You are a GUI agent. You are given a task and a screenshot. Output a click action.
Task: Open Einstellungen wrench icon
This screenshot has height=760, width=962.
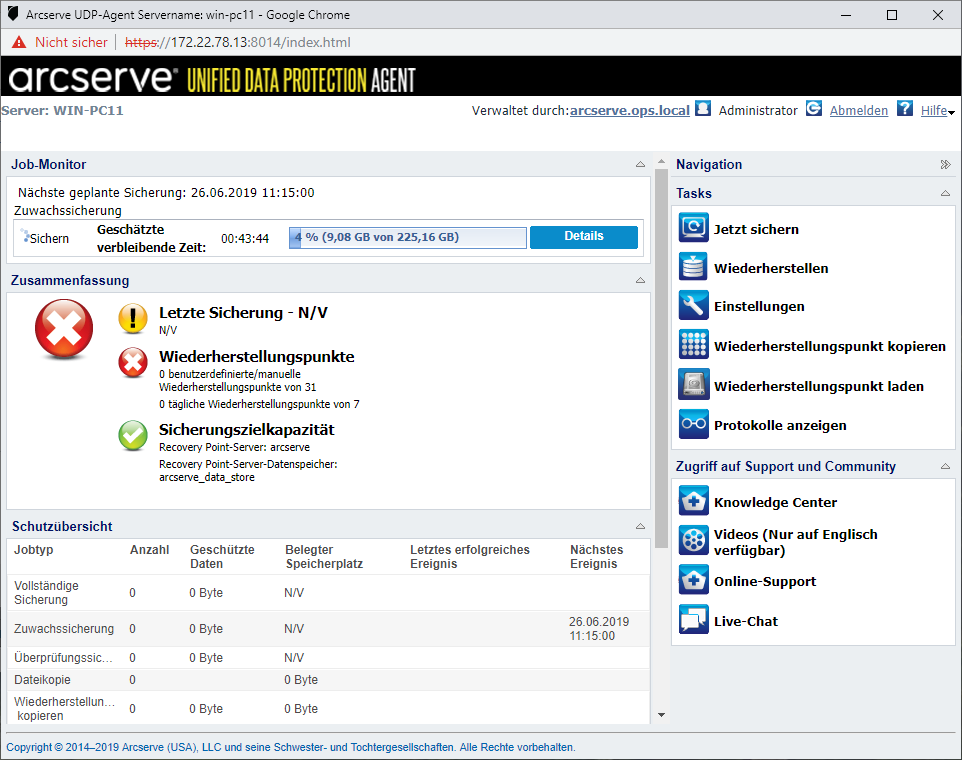[x=693, y=306]
